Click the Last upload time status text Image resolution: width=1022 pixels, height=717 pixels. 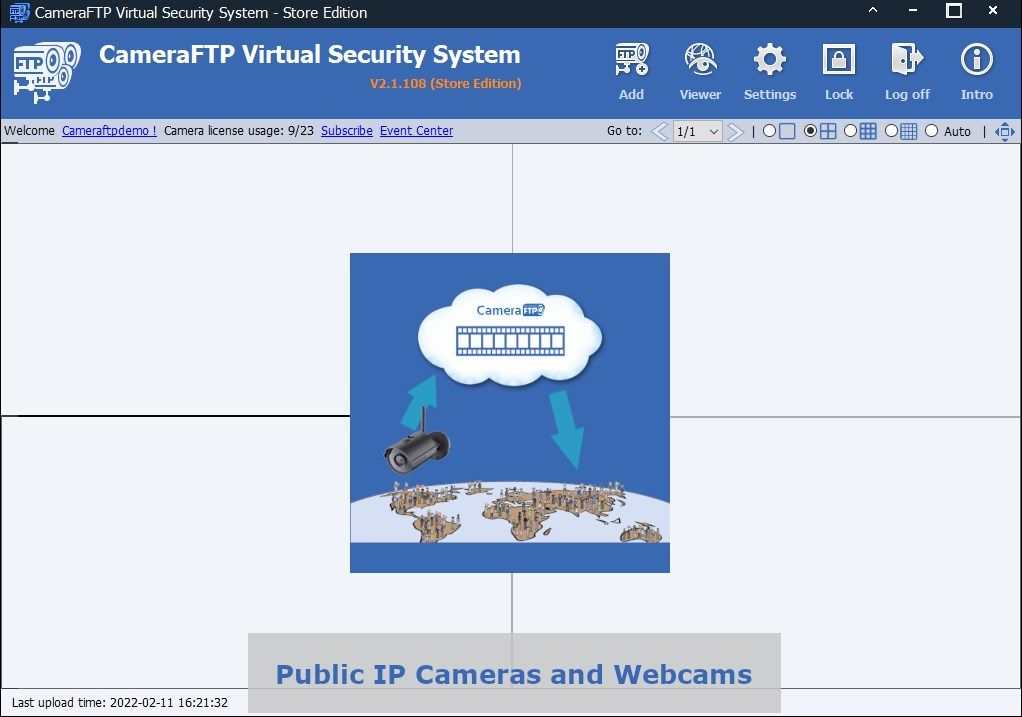[x=120, y=703]
